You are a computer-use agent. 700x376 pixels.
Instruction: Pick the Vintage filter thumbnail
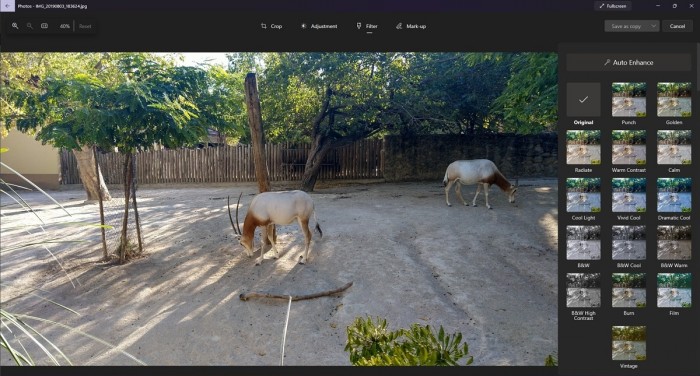tap(629, 343)
